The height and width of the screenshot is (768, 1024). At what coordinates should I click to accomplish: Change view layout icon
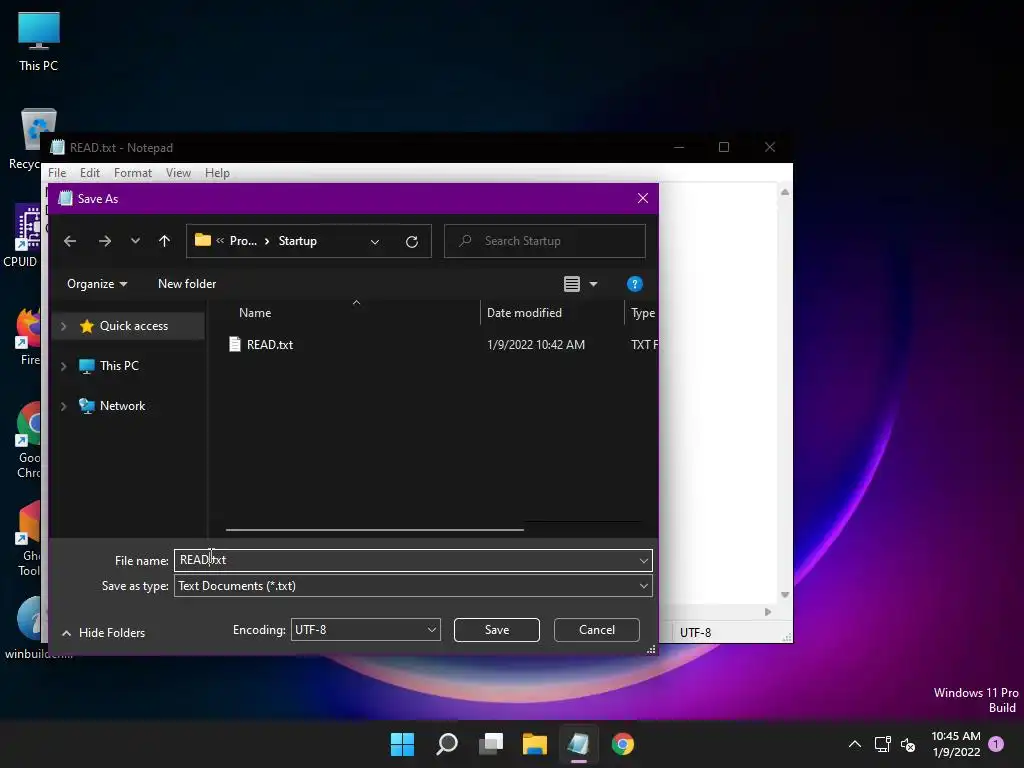coord(572,284)
